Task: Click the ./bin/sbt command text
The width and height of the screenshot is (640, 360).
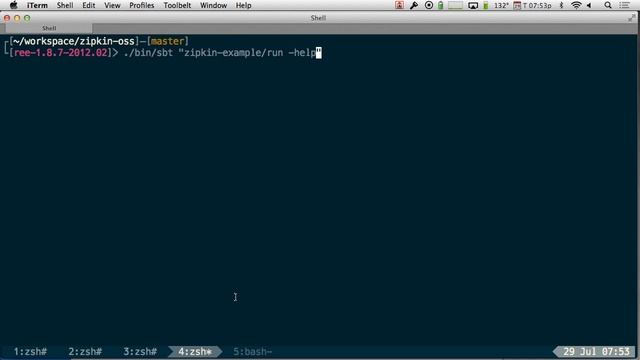Action: click(x=148, y=53)
